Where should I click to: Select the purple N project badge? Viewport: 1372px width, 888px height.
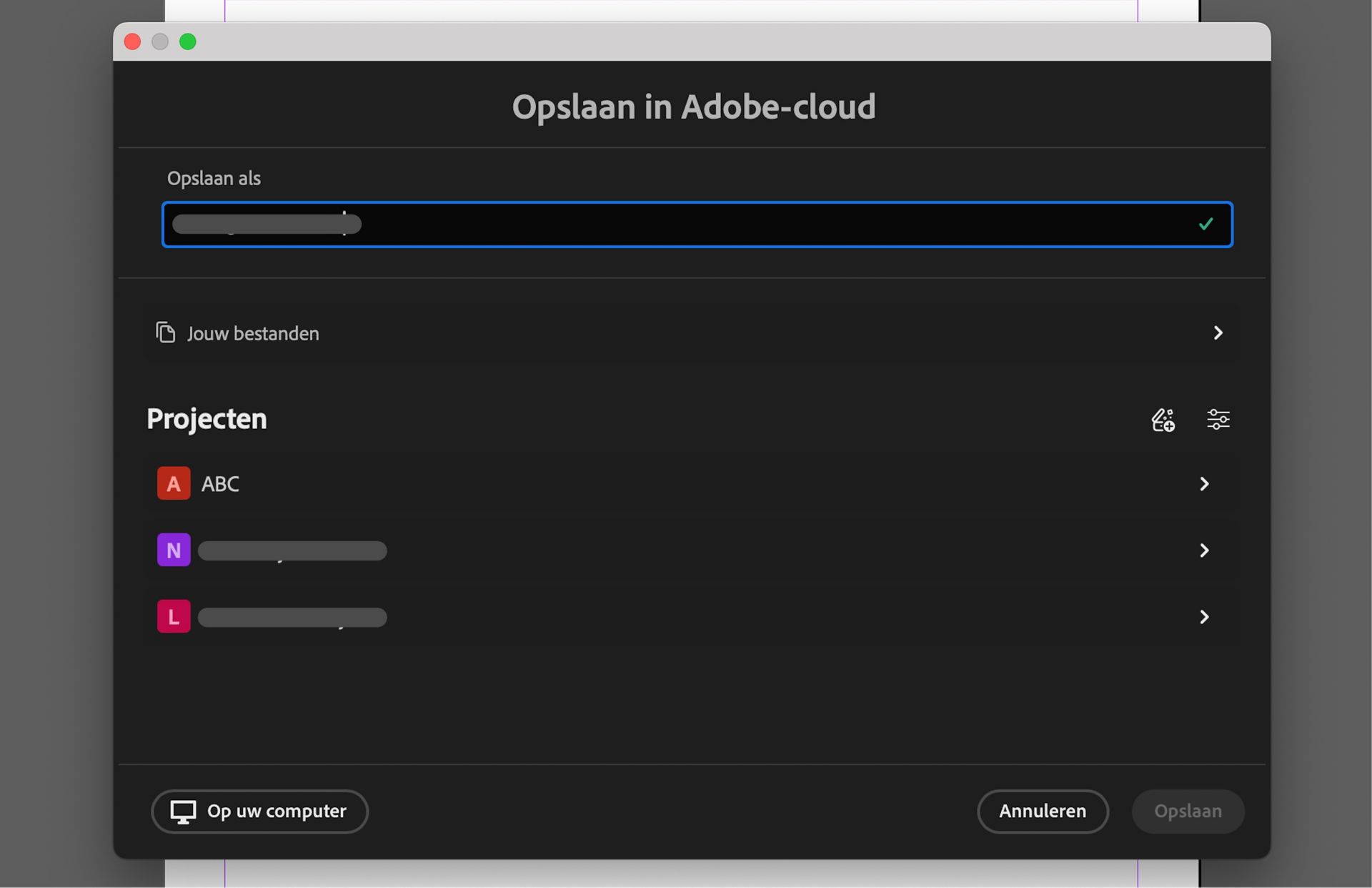pyautogui.click(x=173, y=550)
